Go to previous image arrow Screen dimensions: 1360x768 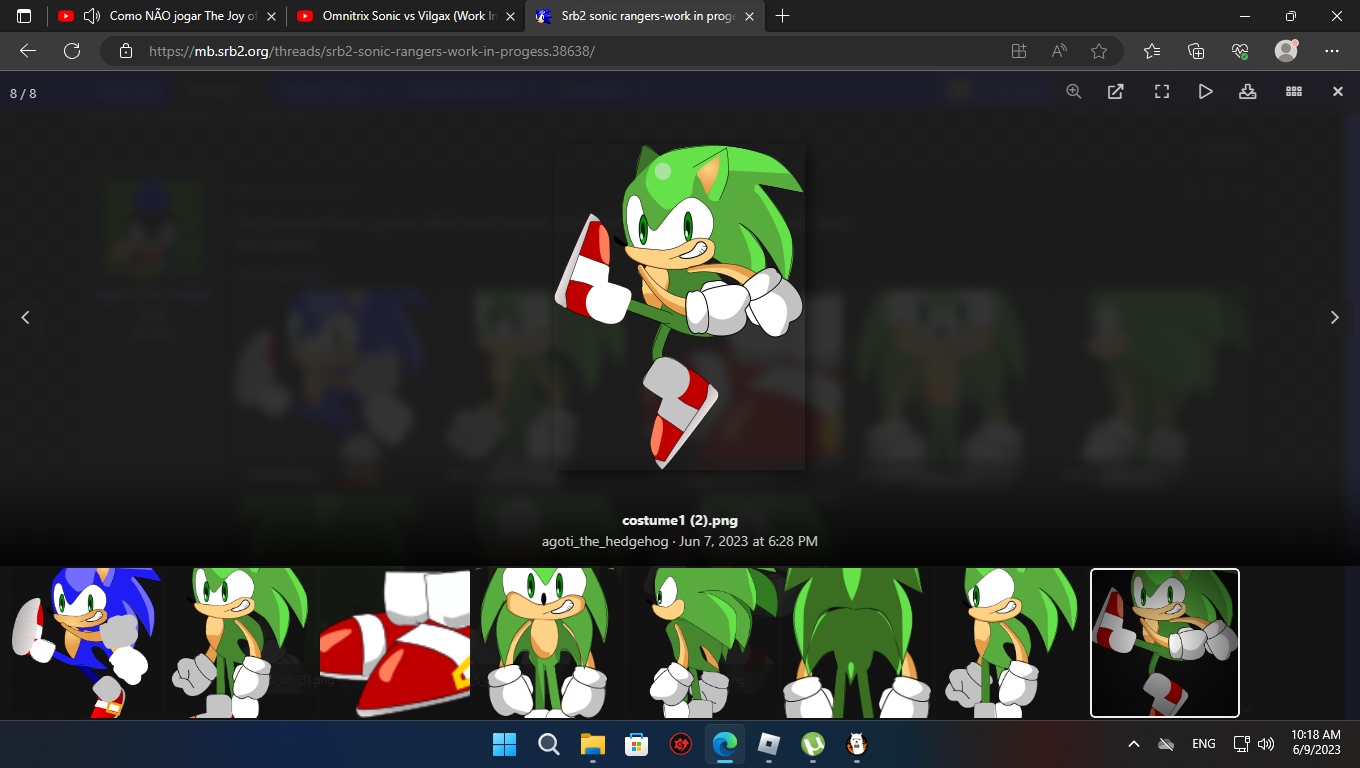[x=26, y=317]
